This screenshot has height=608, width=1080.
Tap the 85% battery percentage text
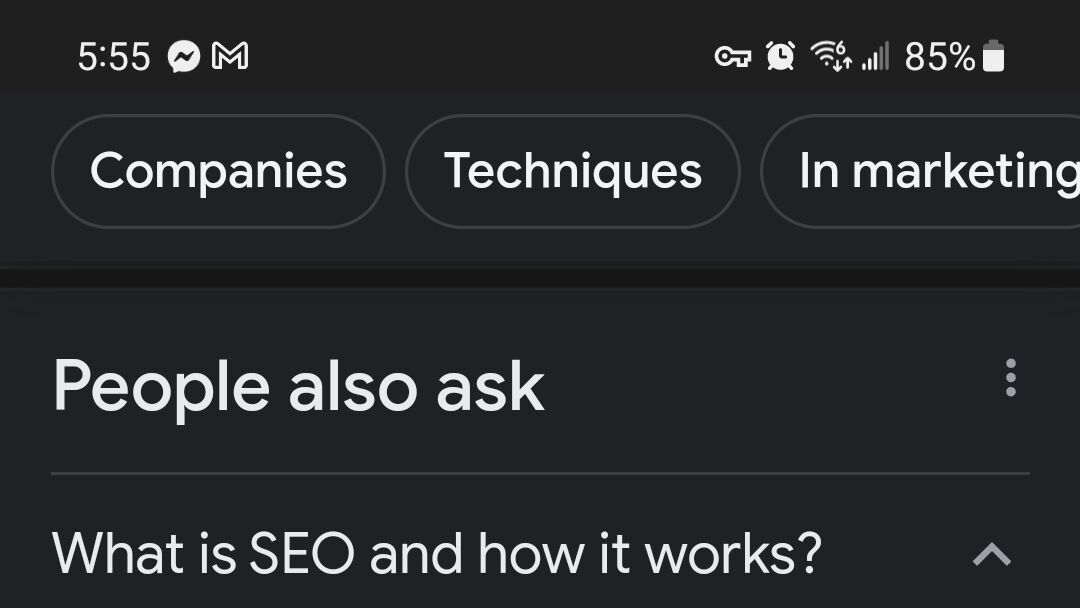click(940, 56)
